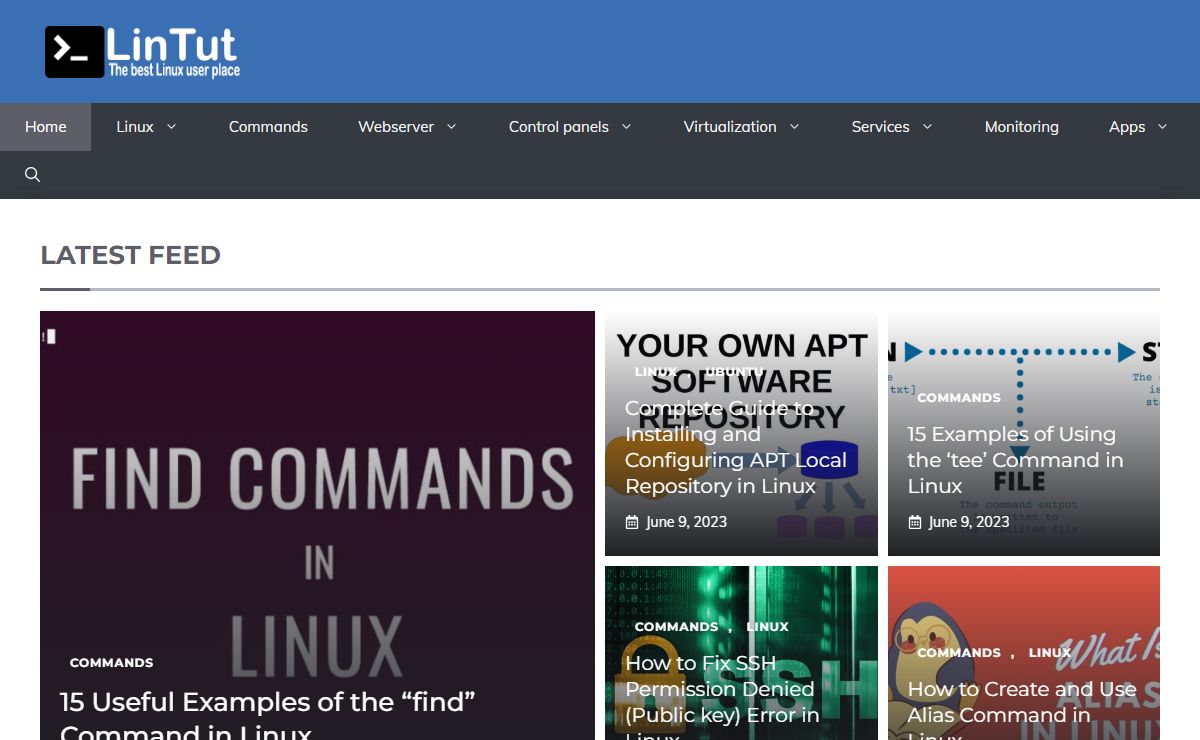Click LINUX category tag on APT article
The width and height of the screenshot is (1200, 740).
click(656, 371)
